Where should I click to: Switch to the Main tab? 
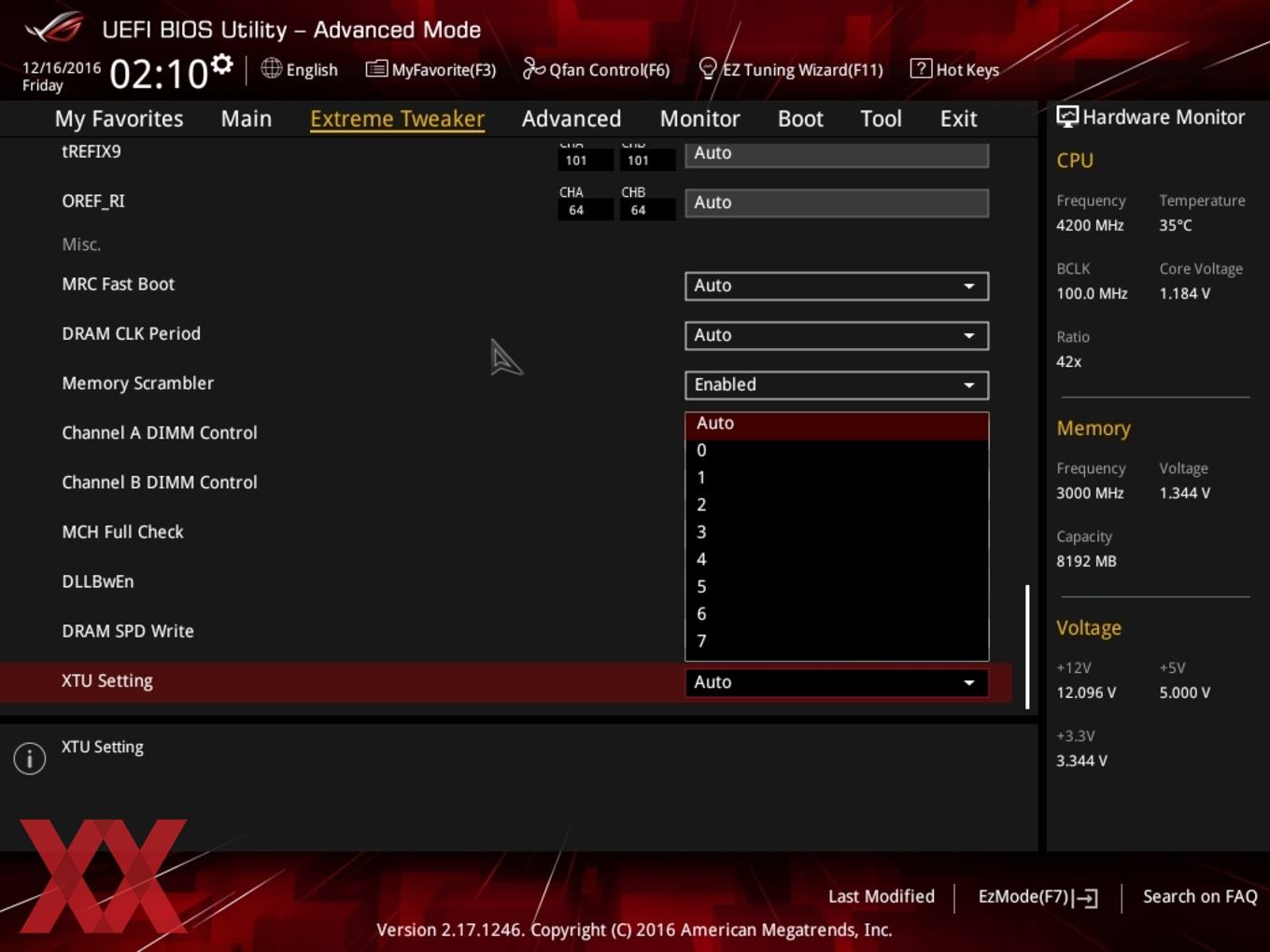247,119
